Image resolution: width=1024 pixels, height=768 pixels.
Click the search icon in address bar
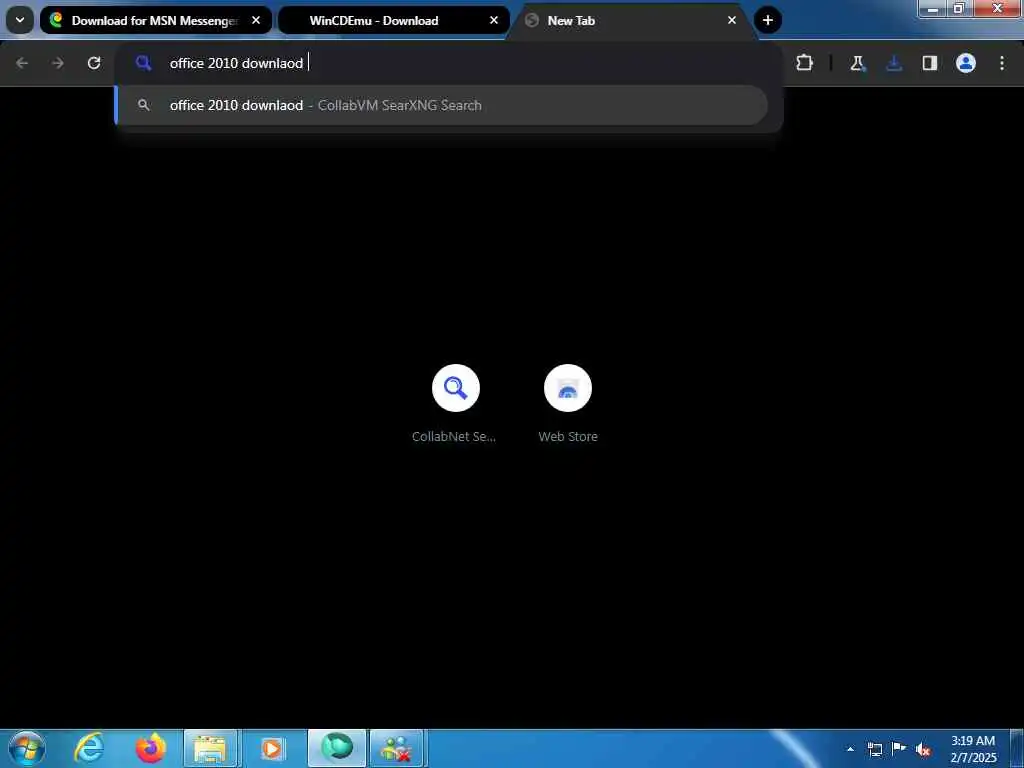(x=144, y=63)
